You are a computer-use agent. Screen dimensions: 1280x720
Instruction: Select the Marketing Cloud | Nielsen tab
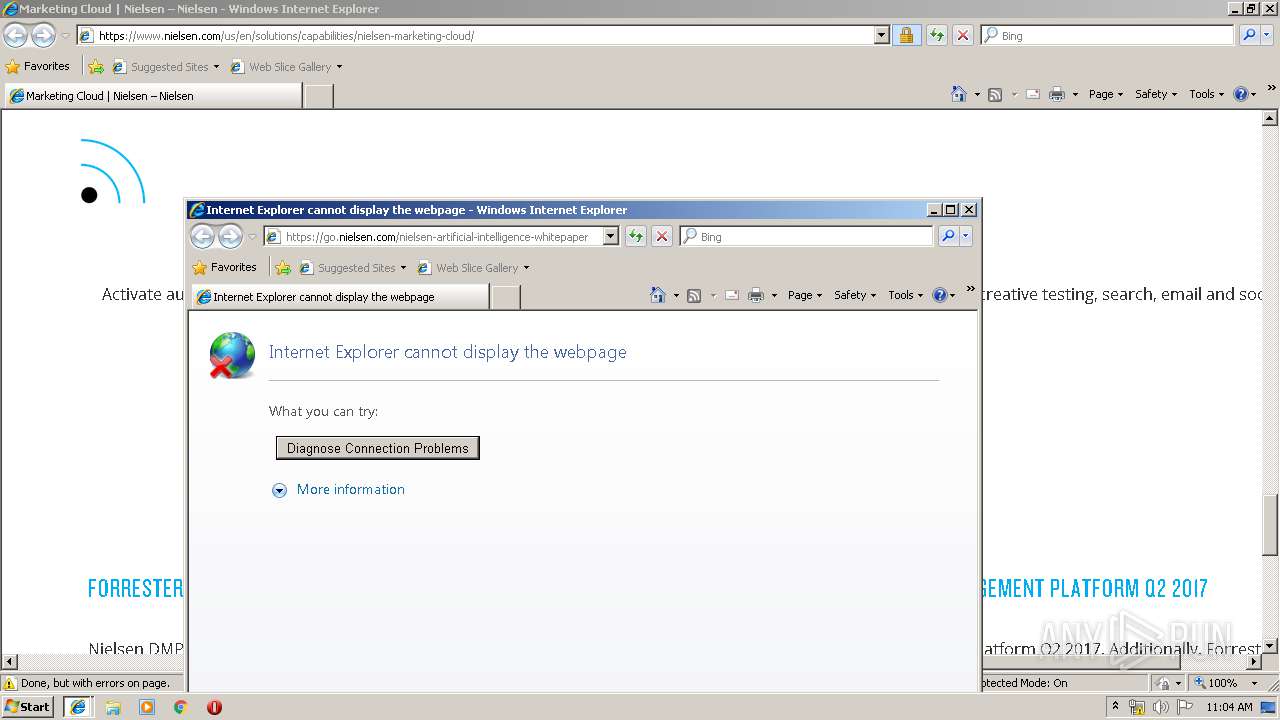pyautogui.click(x=152, y=96)
